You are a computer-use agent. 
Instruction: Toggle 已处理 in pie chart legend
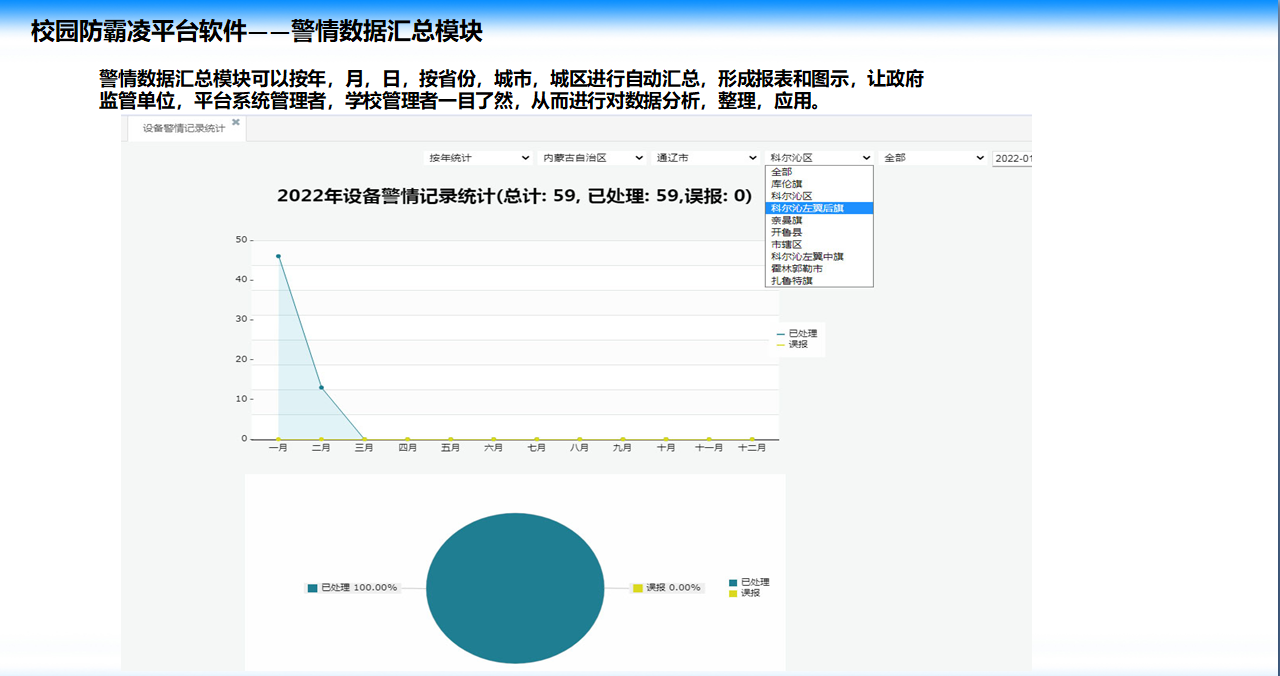point(754,582)
